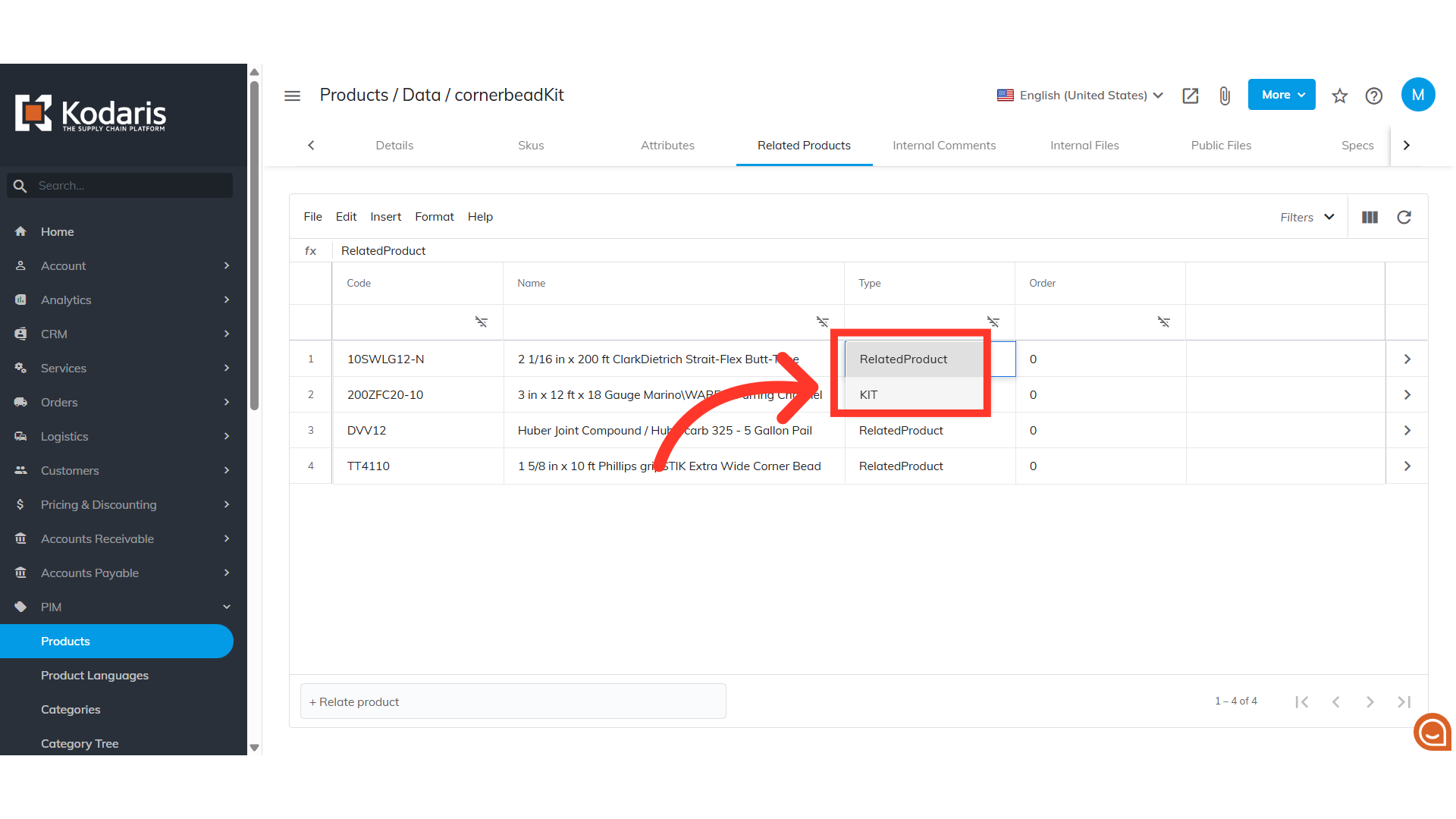This screenshot has height=819, width=1456.
Task: Refresh the related products grid
Action: (1404, 218)
